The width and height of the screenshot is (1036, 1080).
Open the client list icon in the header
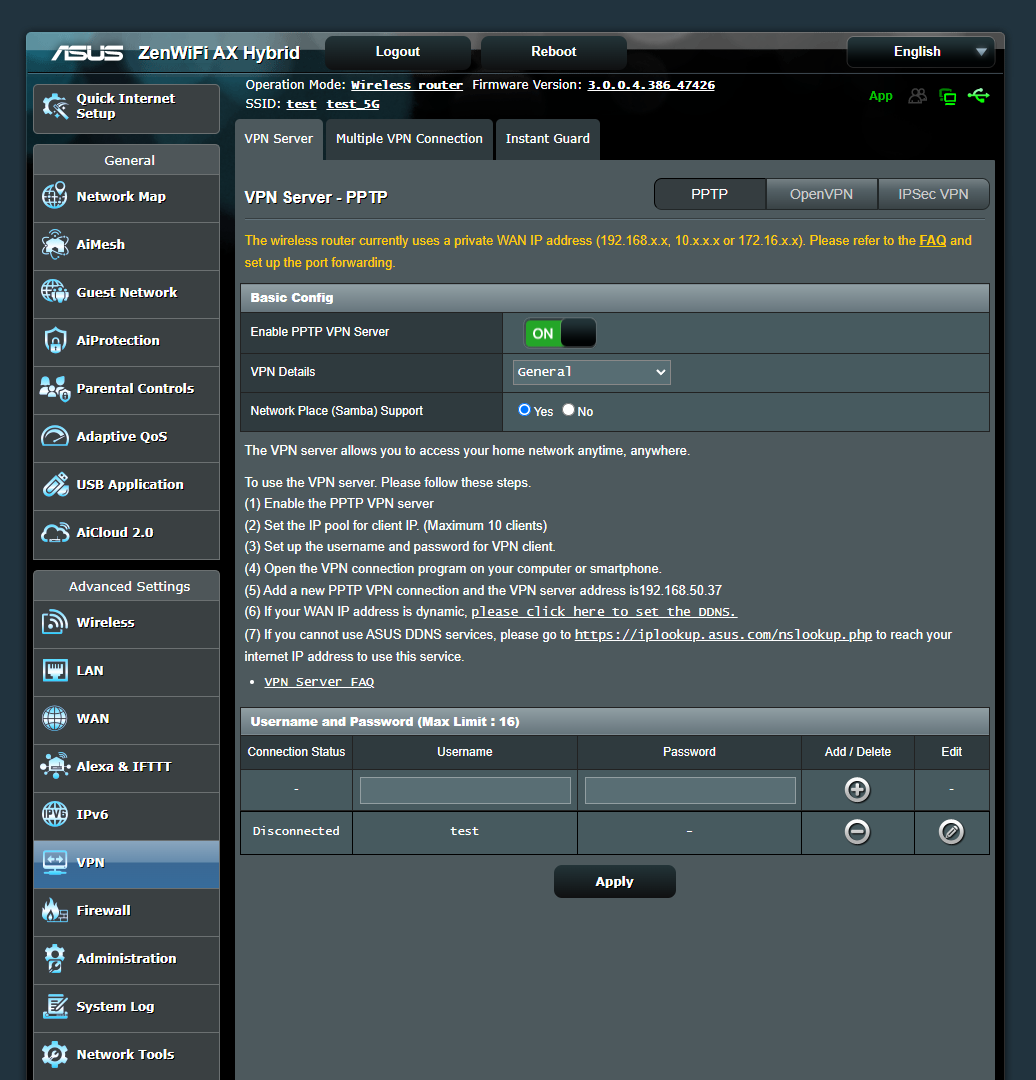pyautogui.click(x=917, y=96)
